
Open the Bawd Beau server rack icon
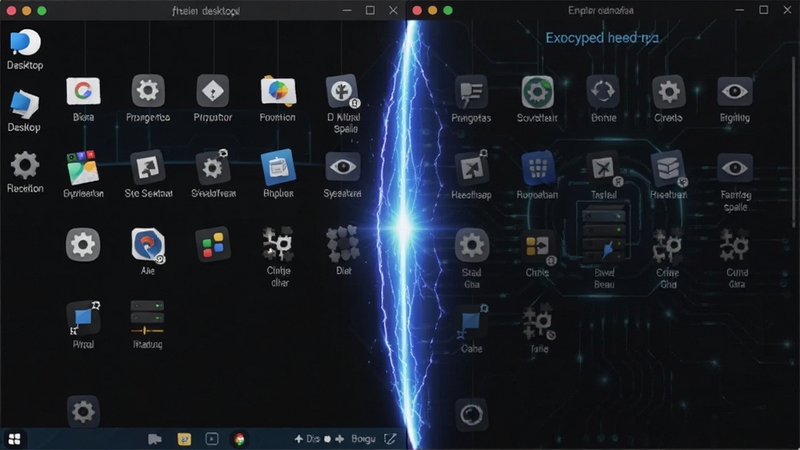click(604, 235)
